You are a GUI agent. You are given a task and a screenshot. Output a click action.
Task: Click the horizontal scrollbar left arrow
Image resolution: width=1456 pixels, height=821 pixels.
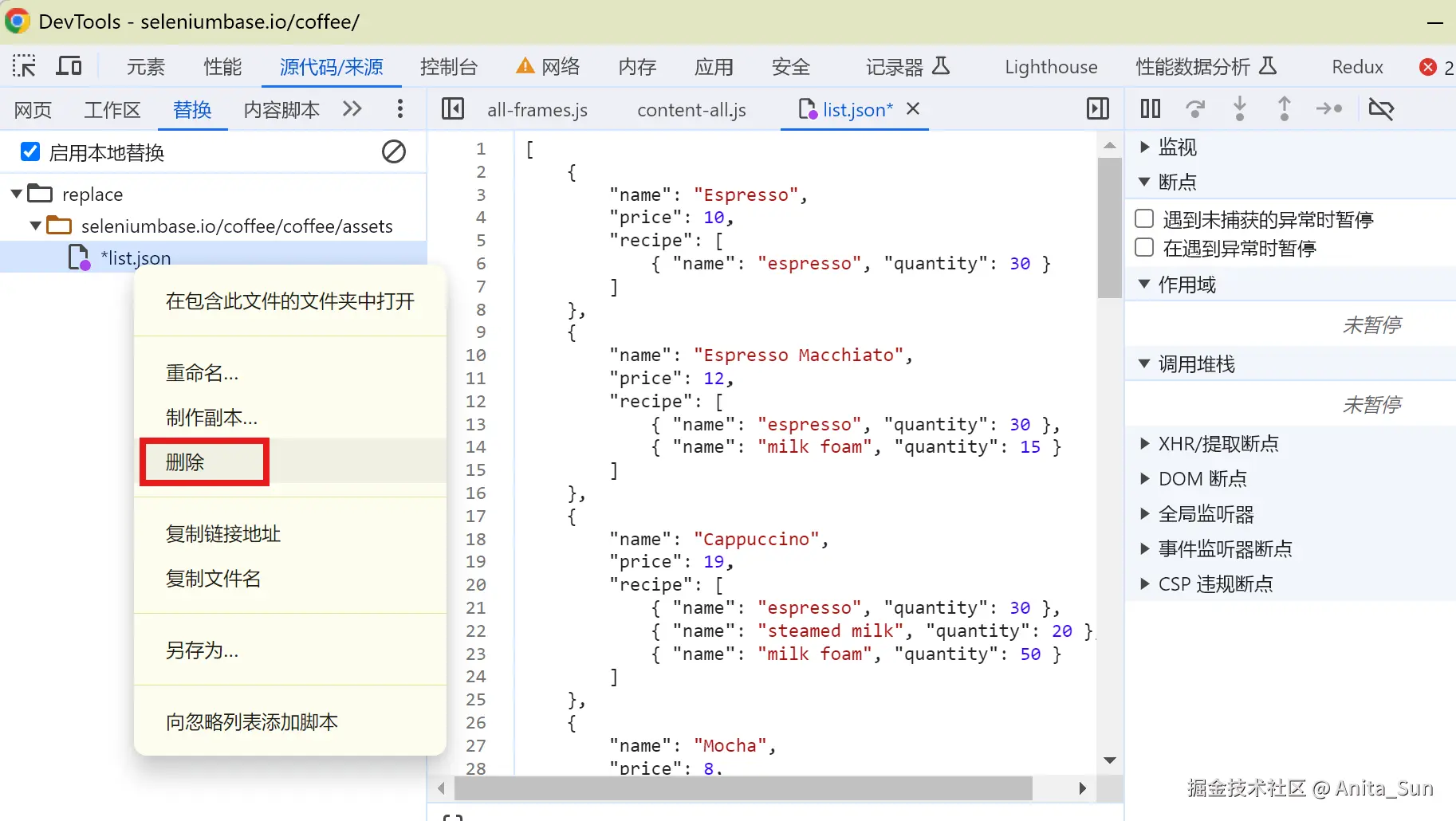coord(441,788)
